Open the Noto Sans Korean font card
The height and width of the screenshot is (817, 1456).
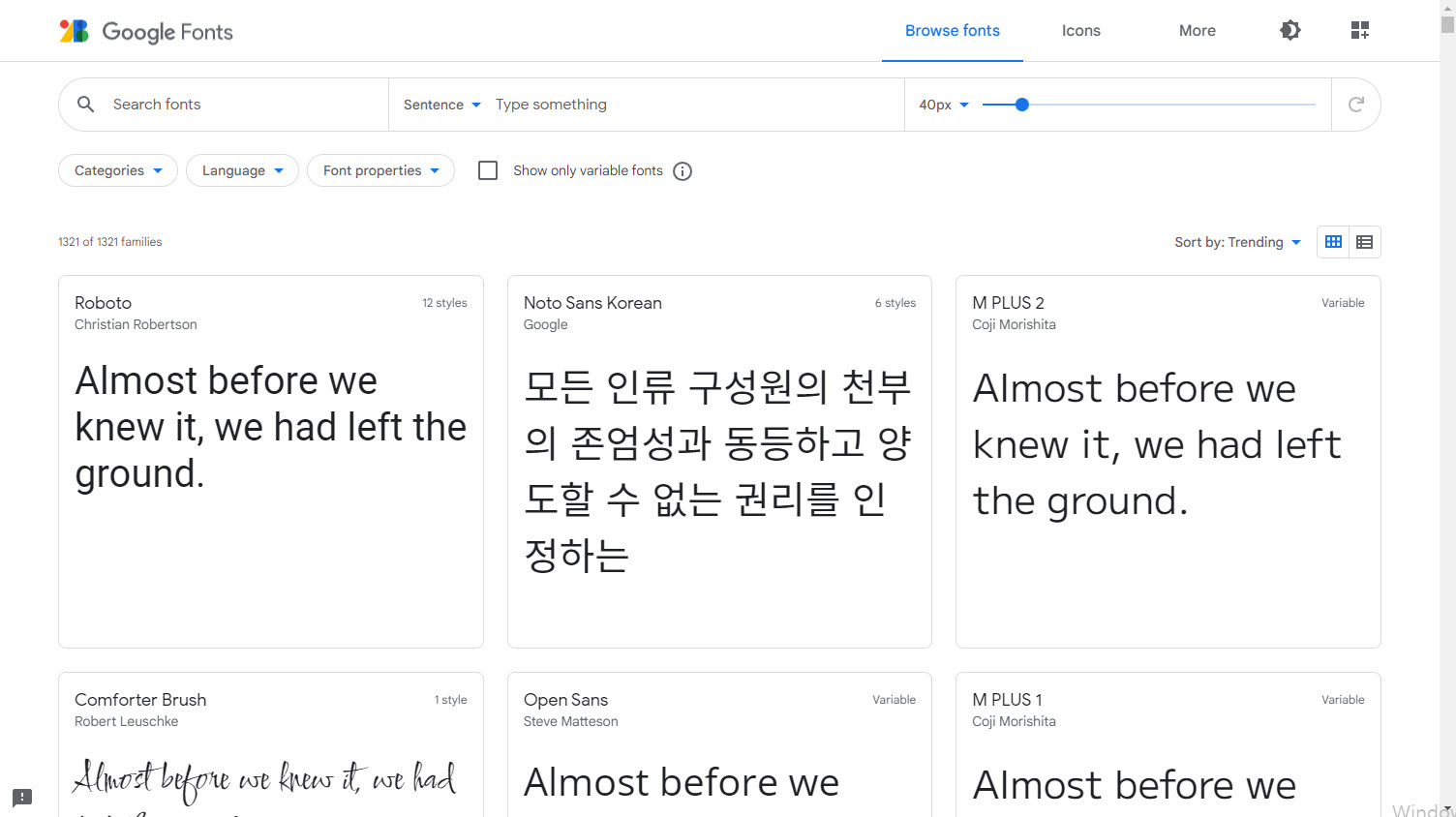[x=719, y=462]
